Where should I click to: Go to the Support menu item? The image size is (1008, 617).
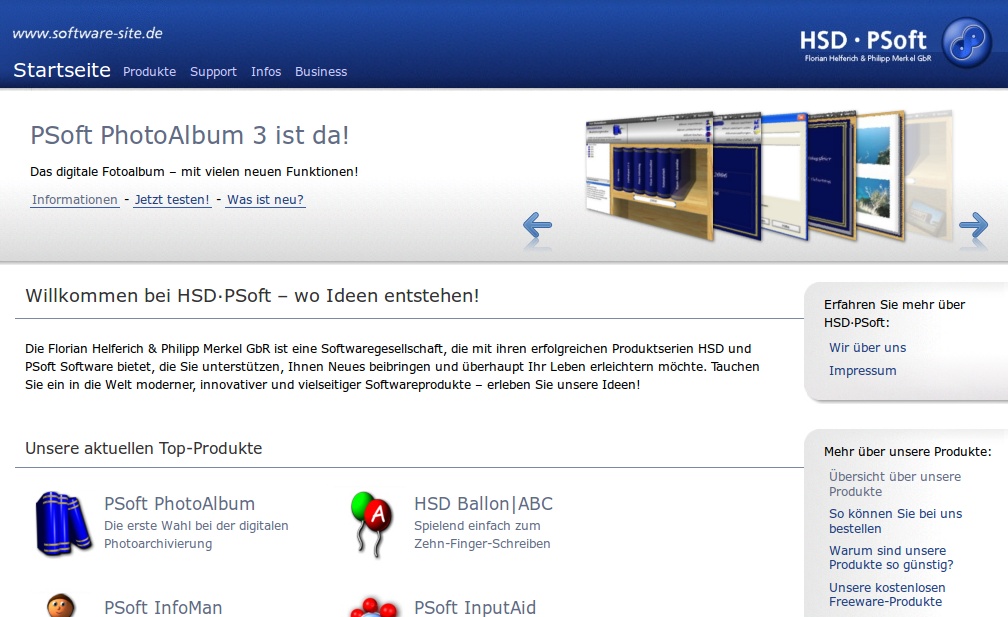[x=213, y=72]
